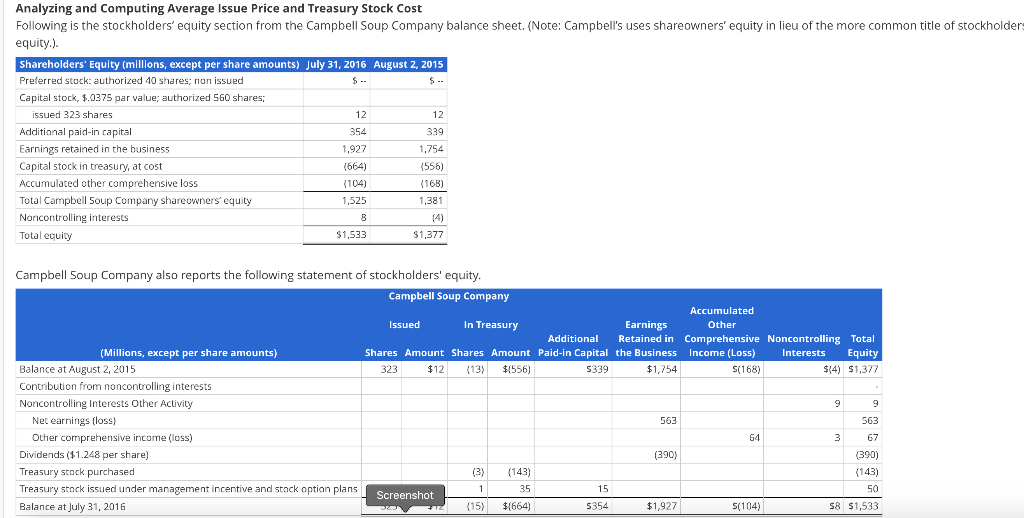Screen dimensions: 1024x518
Task: Click the 'Shareholders' Equity (millions...)' table header
Action: tap(159, 64)
